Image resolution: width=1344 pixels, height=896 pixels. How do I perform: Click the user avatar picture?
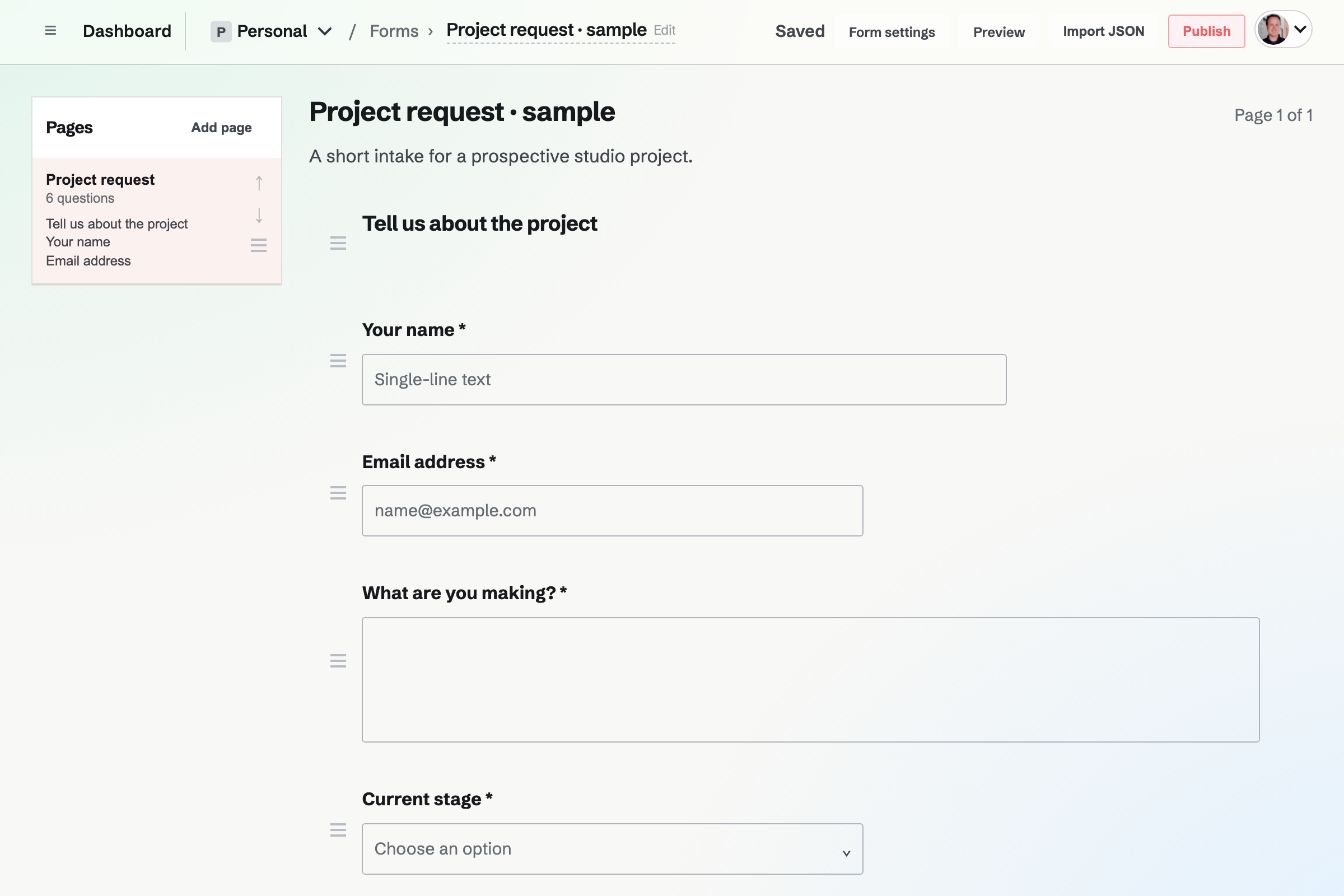[1272, 30]
